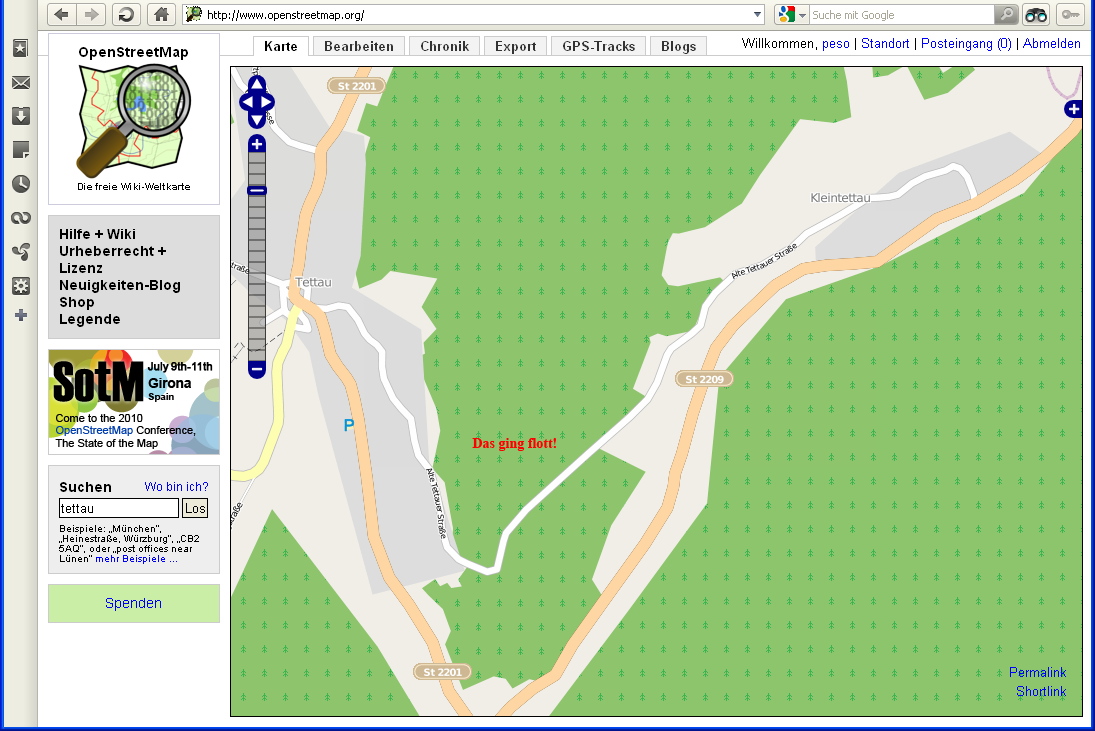
Task: Go to browser home page
Action: (x=161, y=14)
